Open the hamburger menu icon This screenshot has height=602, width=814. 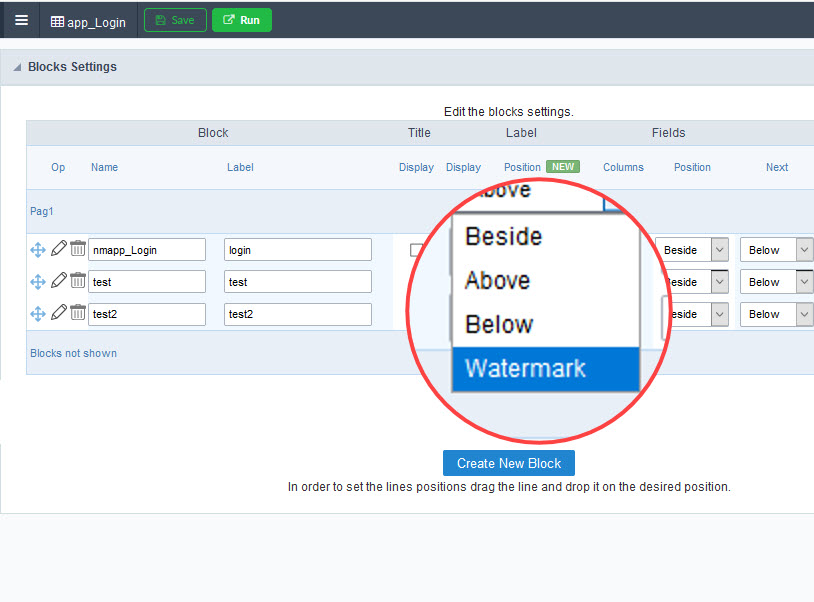tap(21, 20)
